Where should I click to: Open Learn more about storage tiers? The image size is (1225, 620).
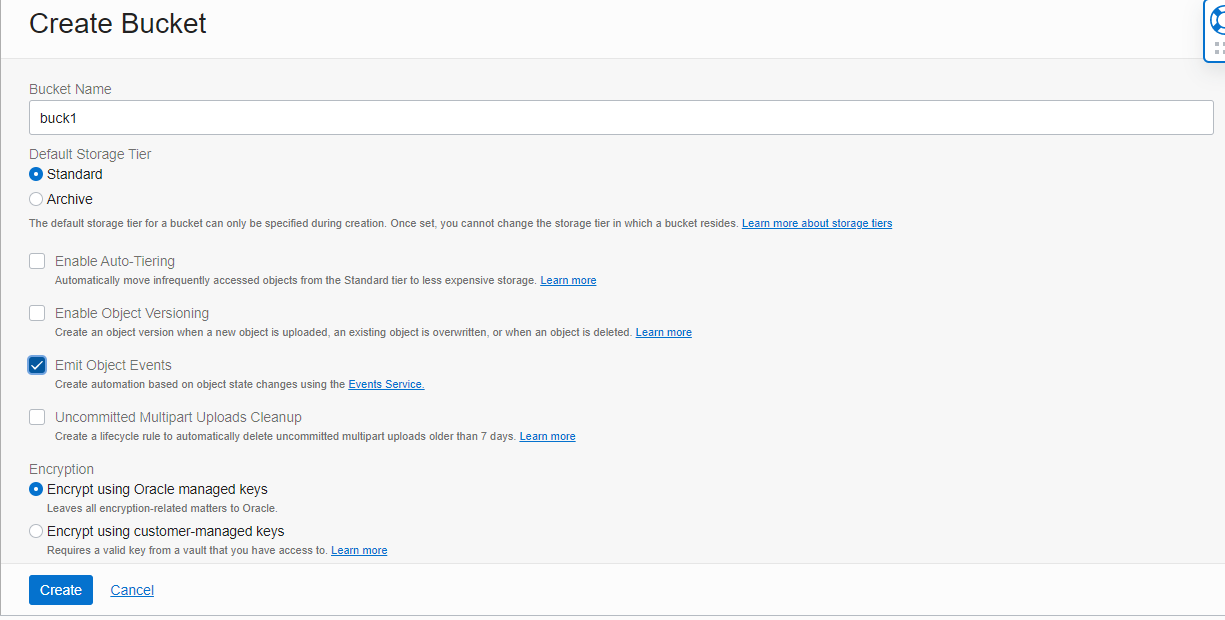(816, 223)
